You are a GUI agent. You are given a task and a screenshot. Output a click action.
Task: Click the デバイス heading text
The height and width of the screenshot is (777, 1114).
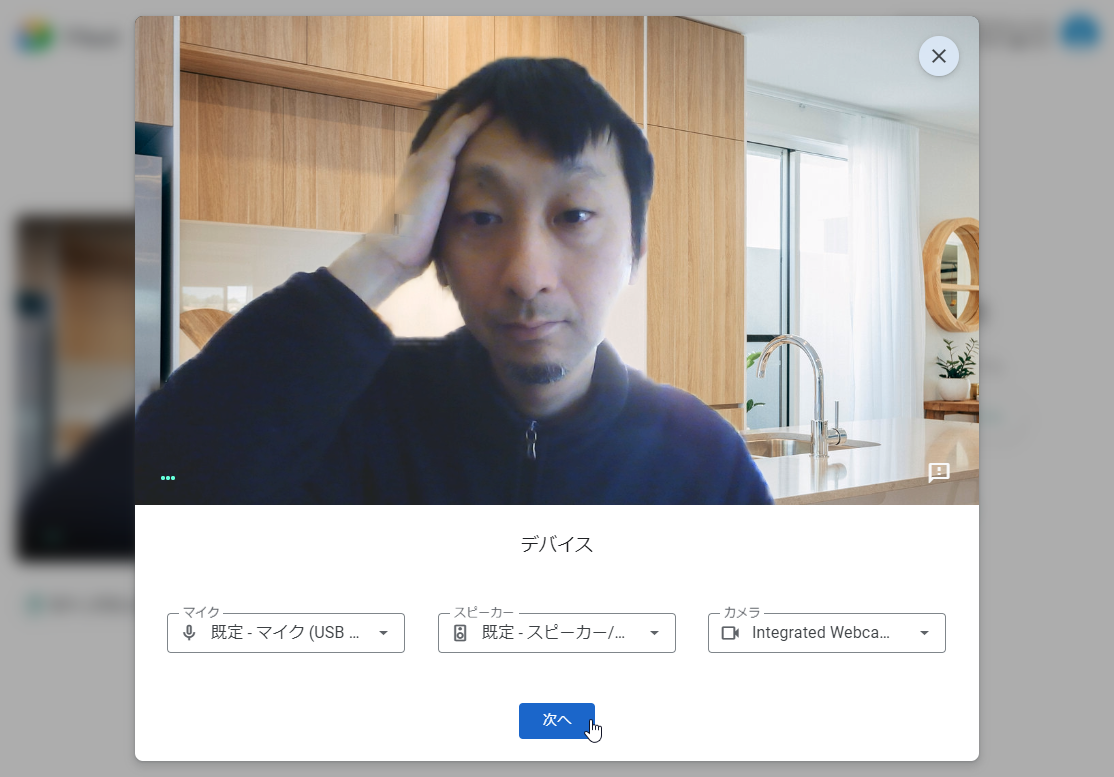557,544
